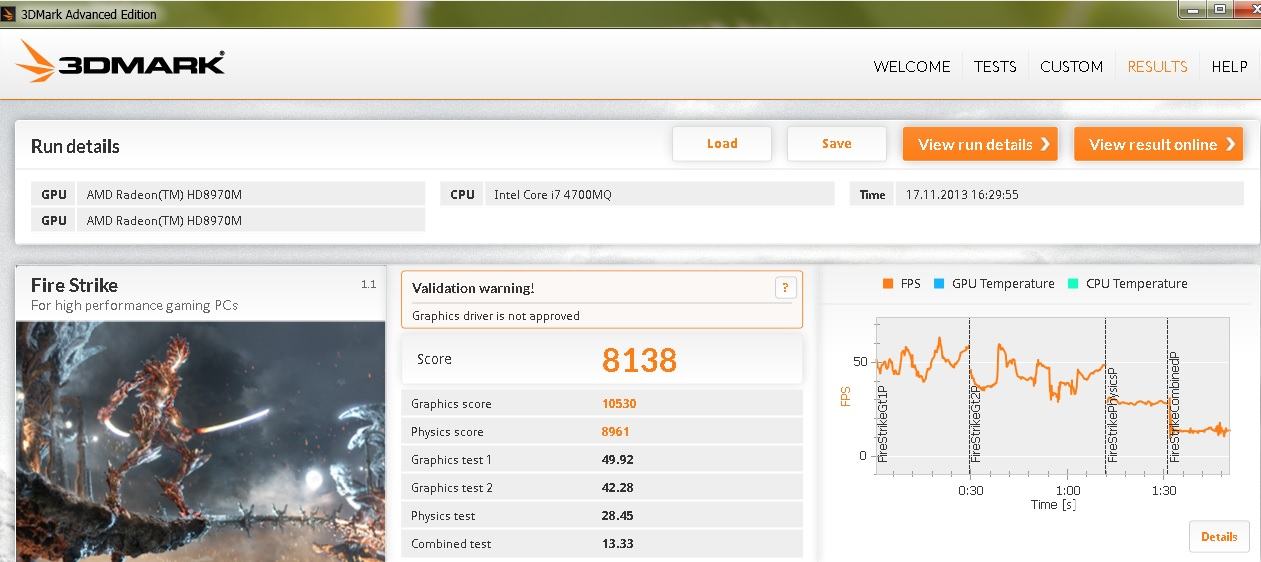Viewport: 1261px width, 562px height.
Task: Click the first AMD Radeon HD8970M entry
Action: click(251, 194)
